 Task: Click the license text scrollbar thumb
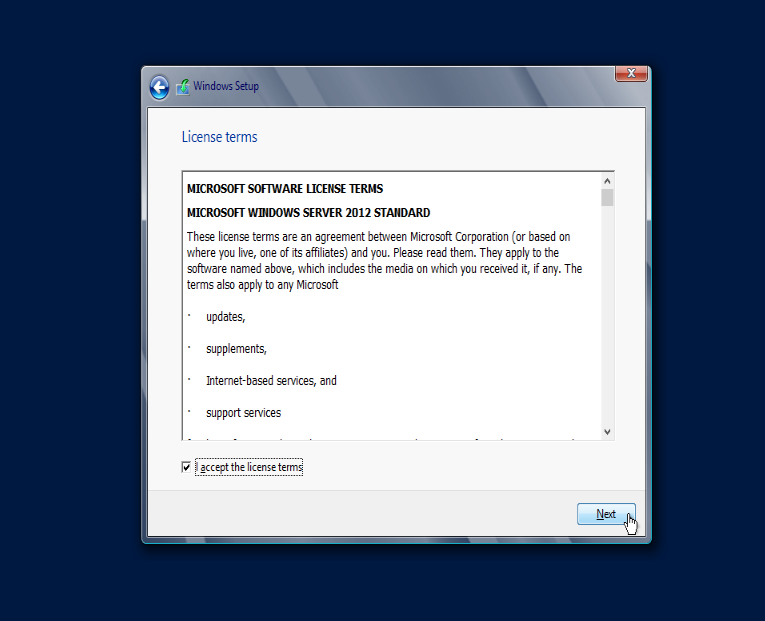coord(607,198)
